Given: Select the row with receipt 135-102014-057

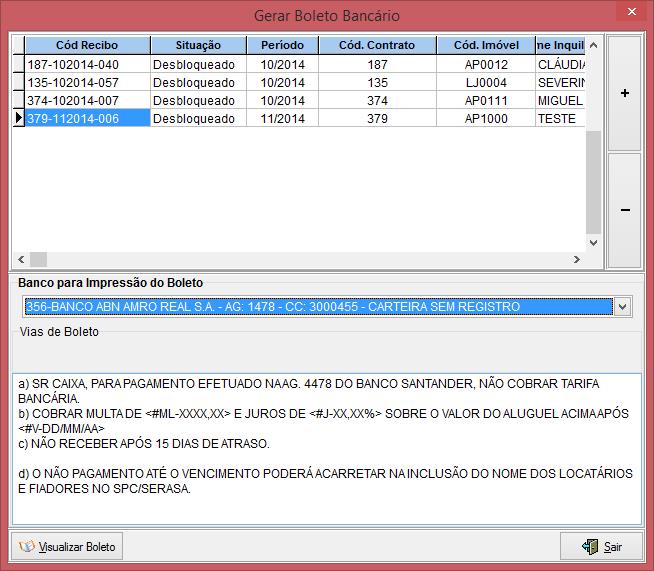Looking at the screenshot, I should [x=88, y=82].
